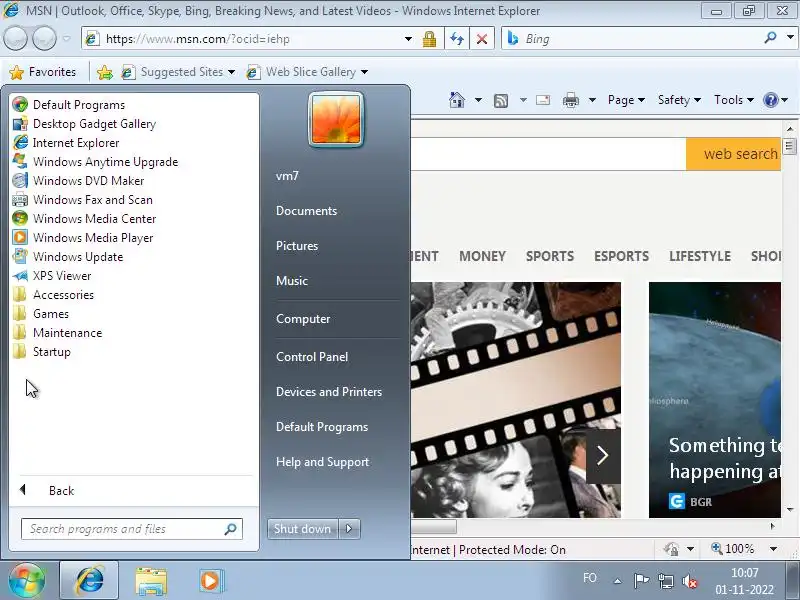Open search provider dropdown arrow
Viewport: 800px width, 600px height.
tap(790, 37)
